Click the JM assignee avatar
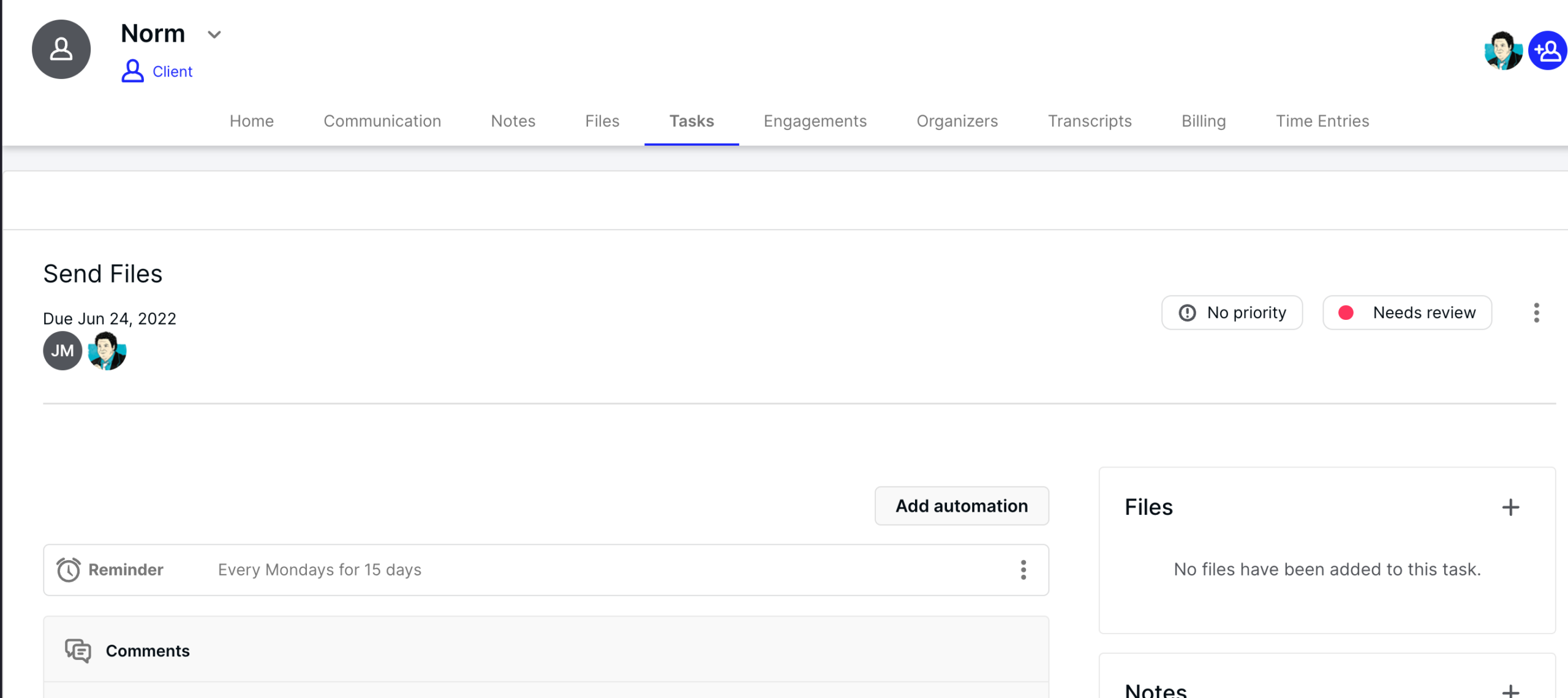The width and height of the screenshot is (1568, 698). [x=62, y=351]
